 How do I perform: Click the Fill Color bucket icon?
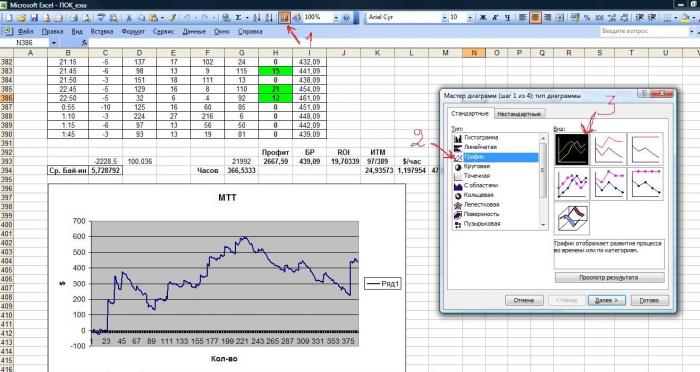coord(685,18)
